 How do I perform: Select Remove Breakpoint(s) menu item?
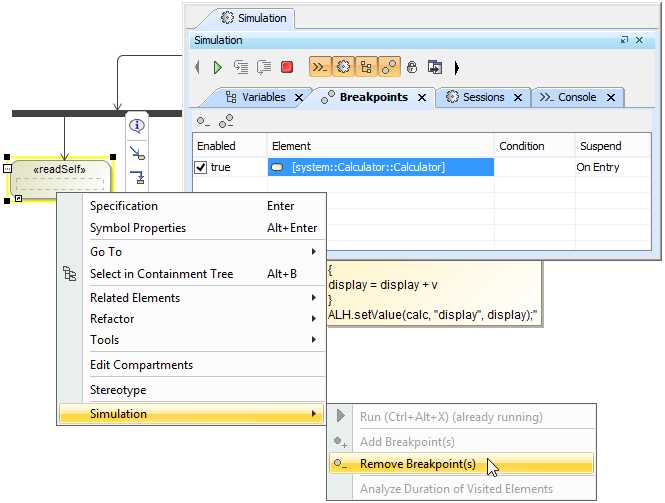[x=417, y=464]
